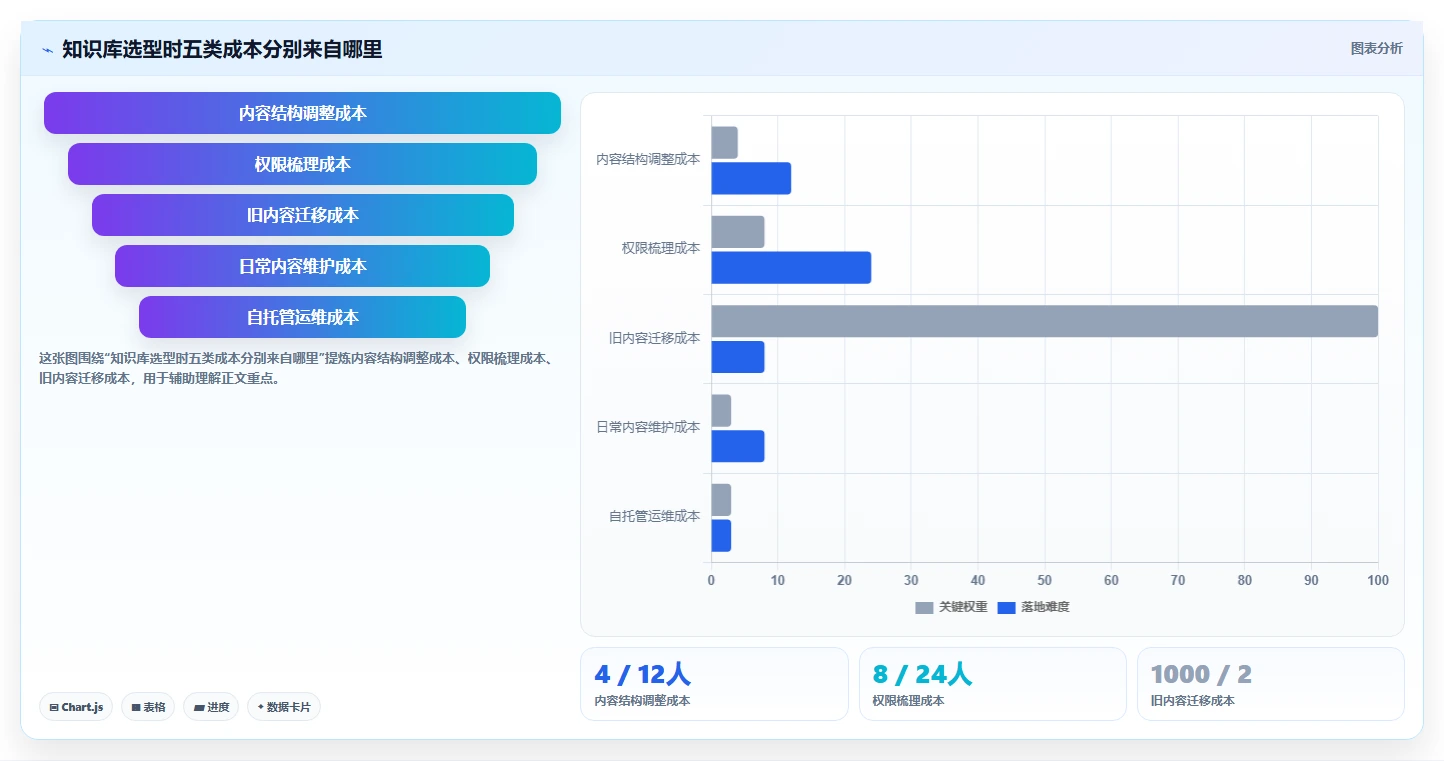
Task: Click the gray 关键权重 legend swatch
Action: [924, 607]
